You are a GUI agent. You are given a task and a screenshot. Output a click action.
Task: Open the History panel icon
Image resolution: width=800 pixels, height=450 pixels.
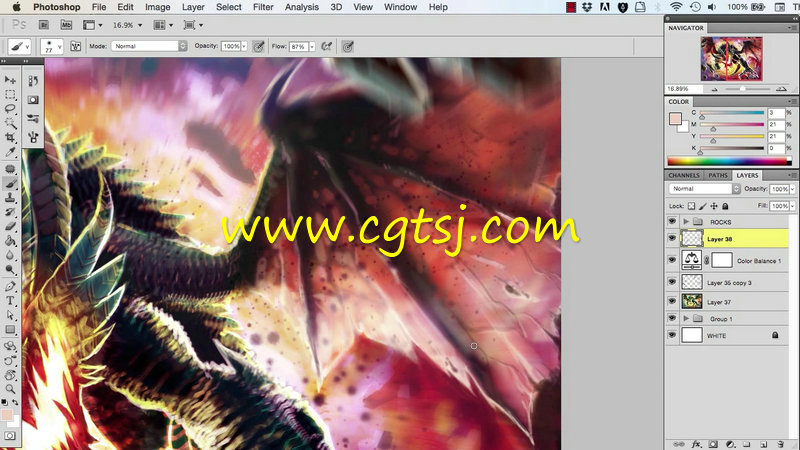coord(33,81)
